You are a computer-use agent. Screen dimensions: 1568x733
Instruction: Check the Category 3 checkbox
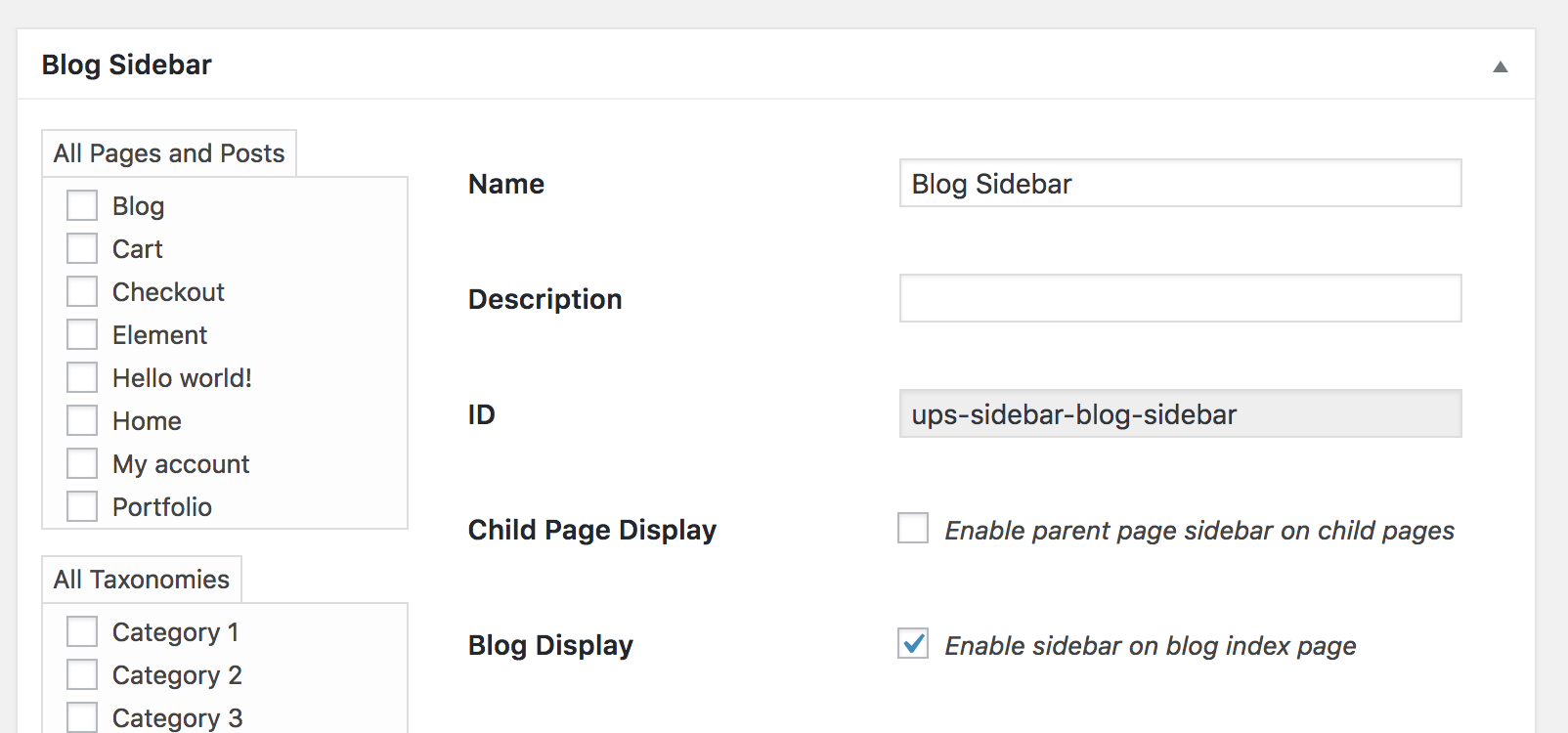[82, 716]
